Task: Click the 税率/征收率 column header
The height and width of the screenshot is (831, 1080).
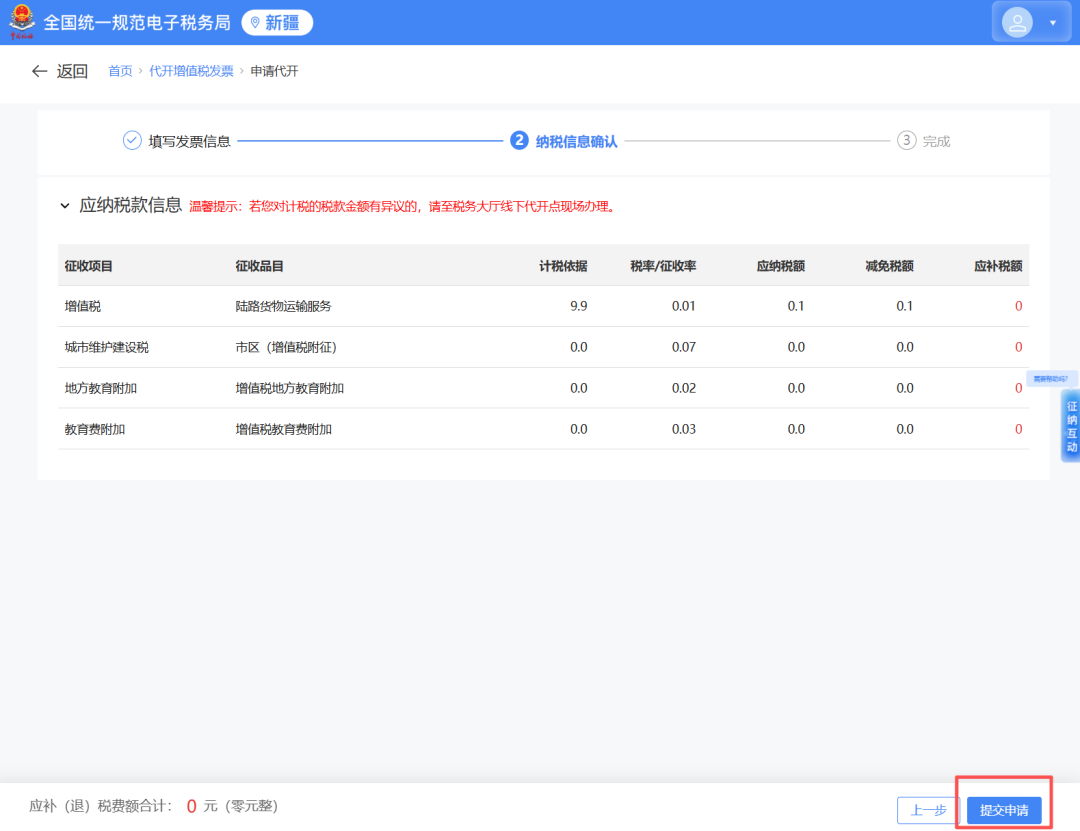Action: point(663,266)
